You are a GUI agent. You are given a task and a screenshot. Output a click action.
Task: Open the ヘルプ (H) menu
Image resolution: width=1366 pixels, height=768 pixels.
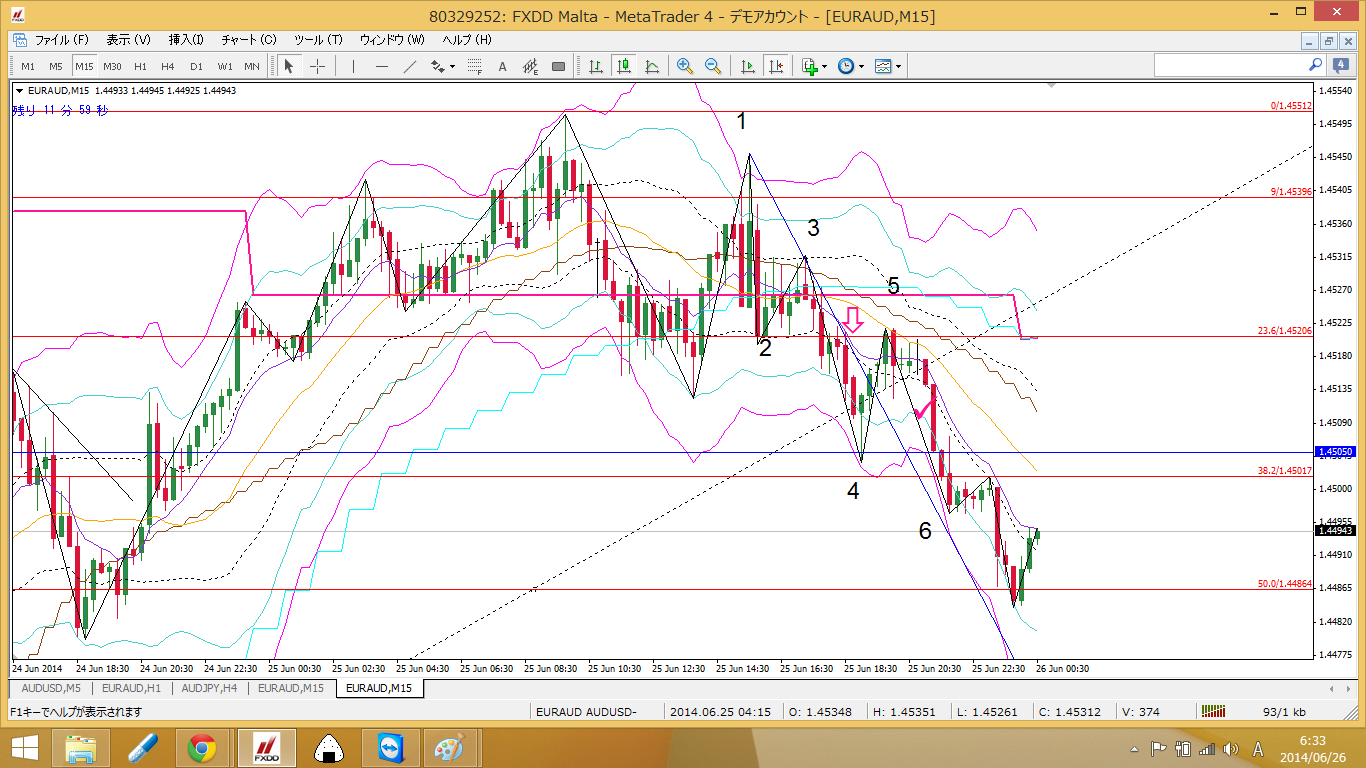point(467,40)
